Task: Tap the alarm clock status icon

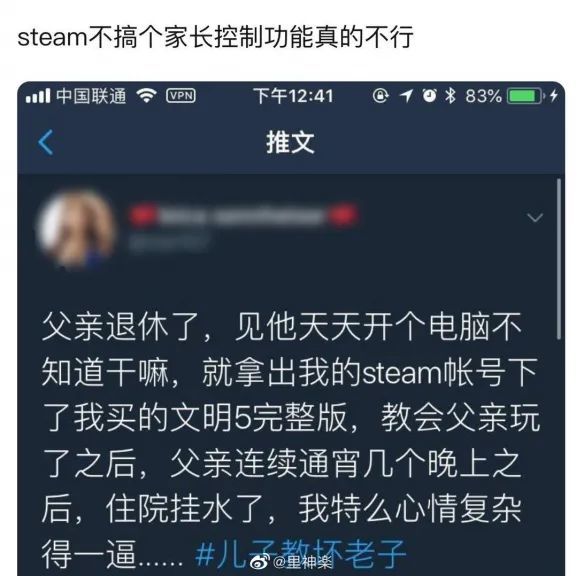Action: click(x=429, y=96)
